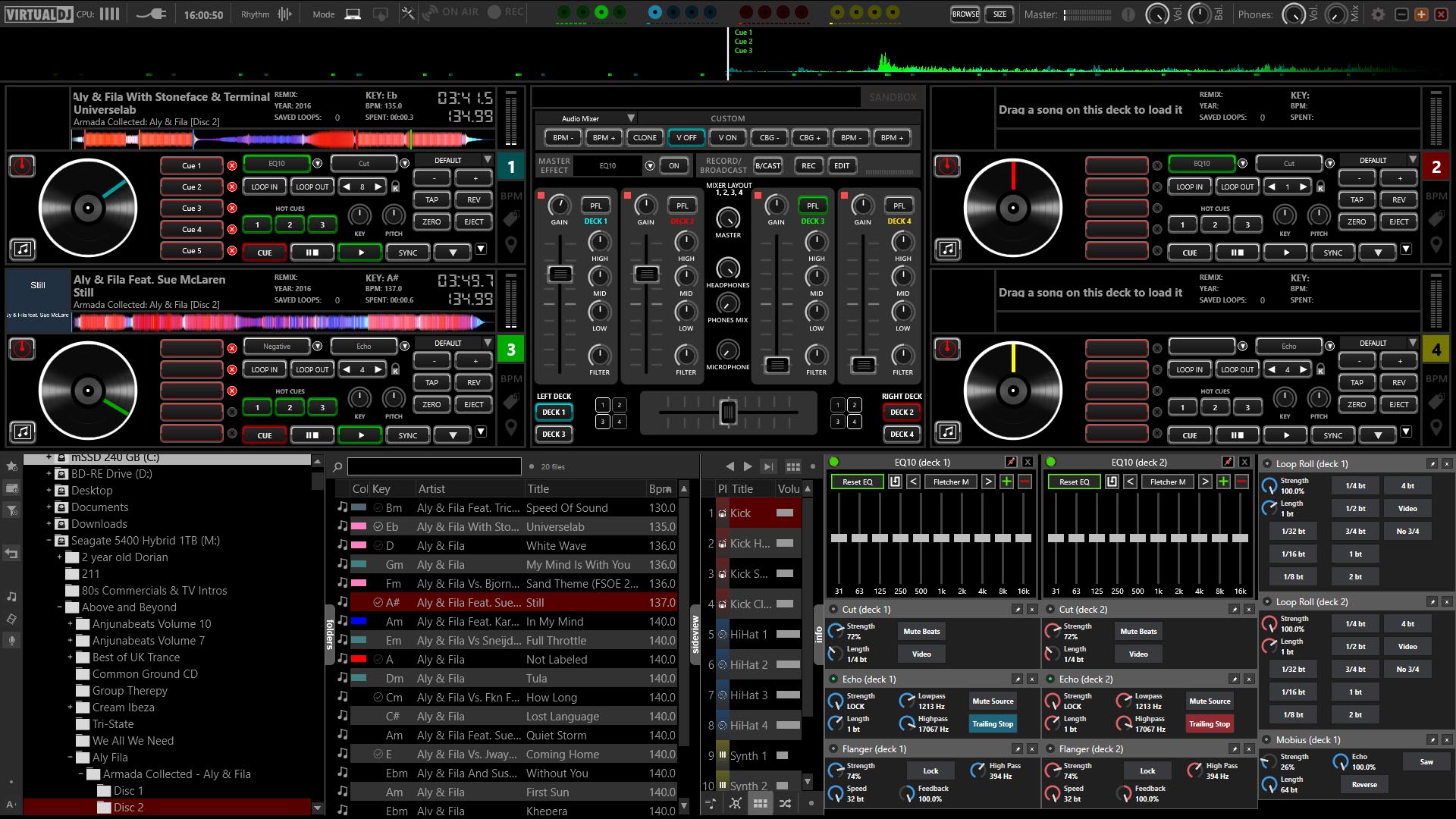Open the gear settings icon near Phones
This screenshot has height=819, width=1456.
click(1378, 14)
